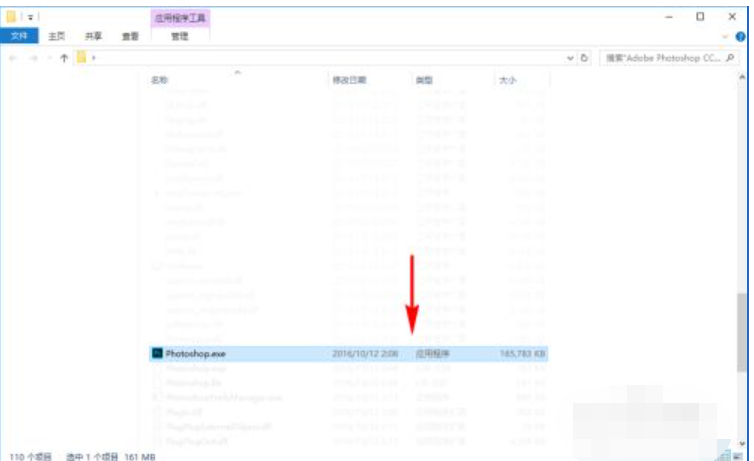Sort files by 大小 column header
This screenshot has width=754, height=461.
pyautogui.click(x=507, y=79)
